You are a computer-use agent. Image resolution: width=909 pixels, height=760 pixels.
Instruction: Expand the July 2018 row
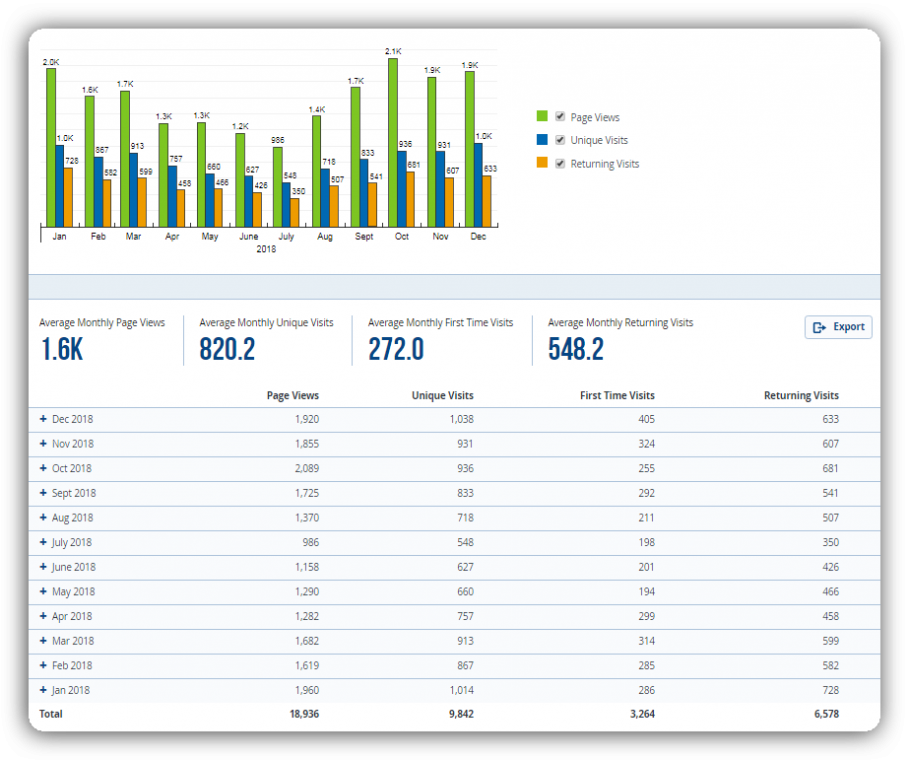[x=43, y=542]
